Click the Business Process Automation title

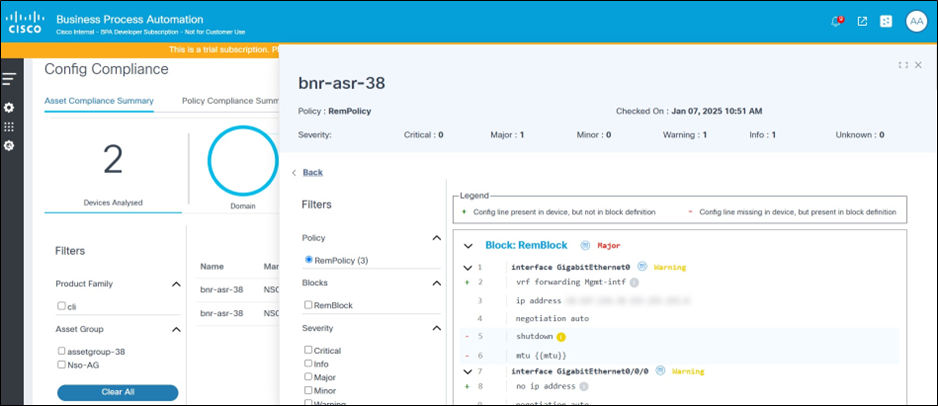click(x=129, y=20)
